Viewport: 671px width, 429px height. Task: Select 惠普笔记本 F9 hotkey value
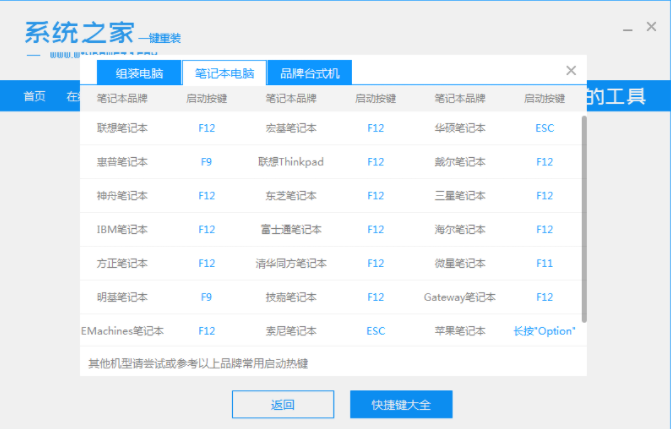click(206, 161)
